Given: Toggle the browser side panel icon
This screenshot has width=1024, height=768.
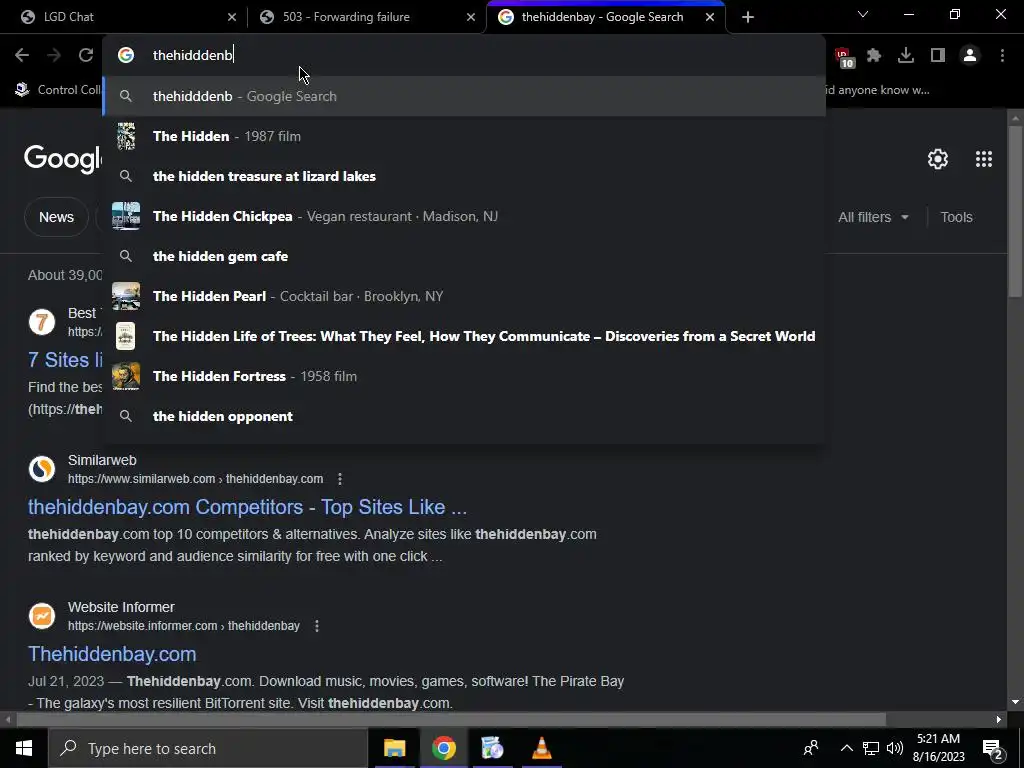Looking at the screenshot, I should pos(938,56).
